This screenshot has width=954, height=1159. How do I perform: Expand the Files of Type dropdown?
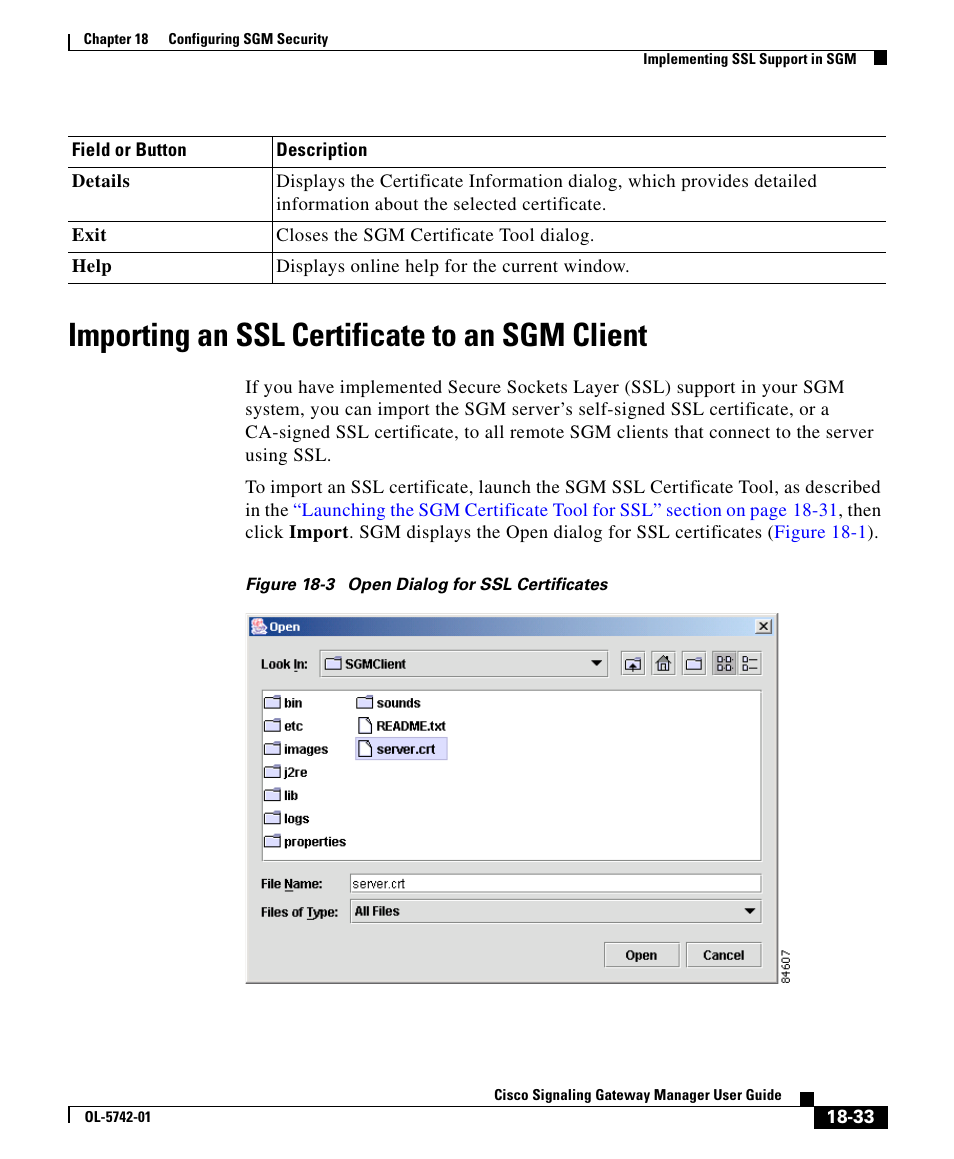tap(555, 911)
